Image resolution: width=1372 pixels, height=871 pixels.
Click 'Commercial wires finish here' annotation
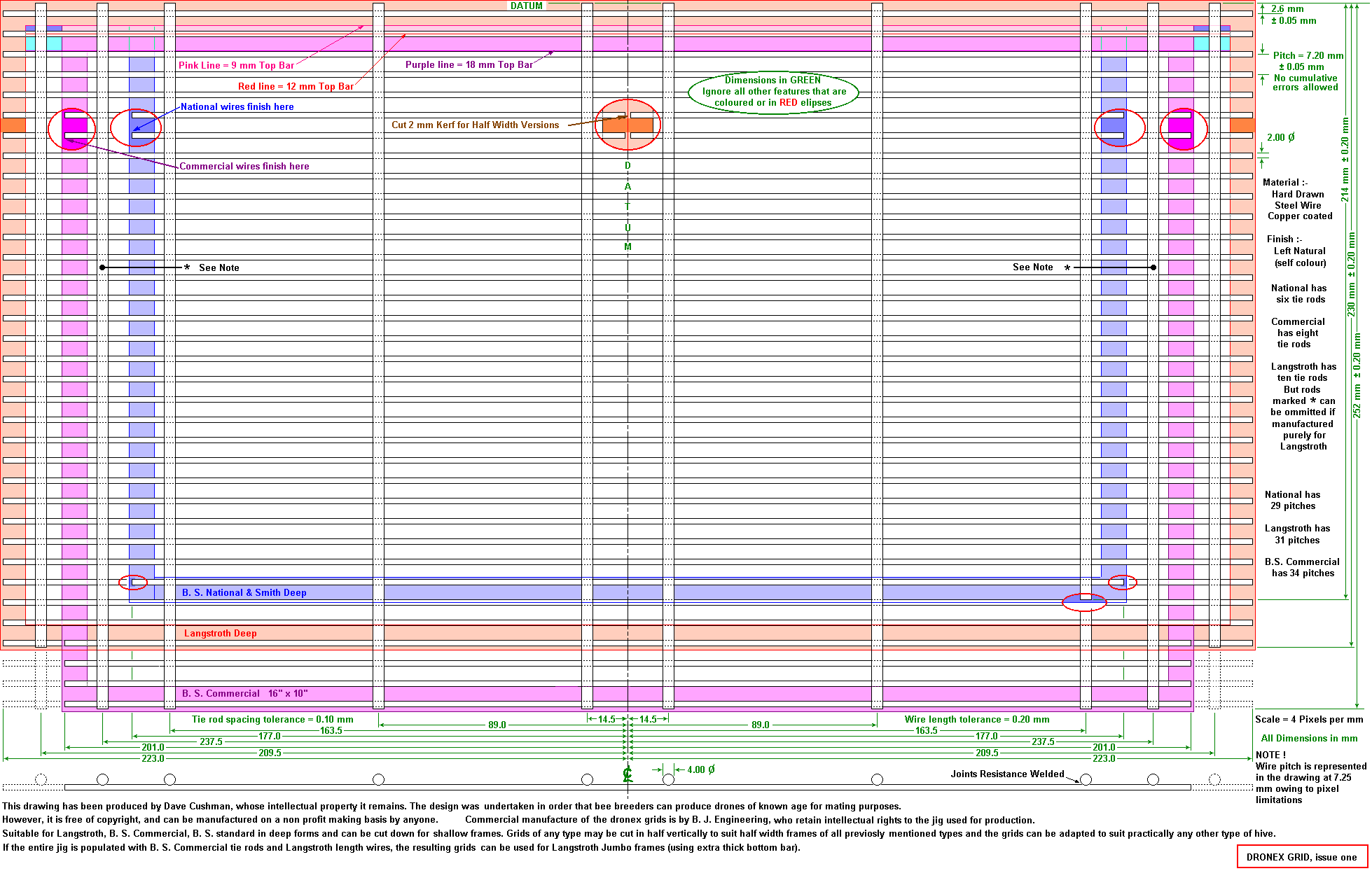pos(244,166)
